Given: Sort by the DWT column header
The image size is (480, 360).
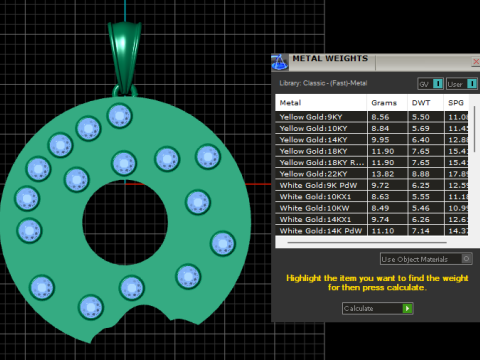Looking at the screenshot, I should tap(425, 103).
